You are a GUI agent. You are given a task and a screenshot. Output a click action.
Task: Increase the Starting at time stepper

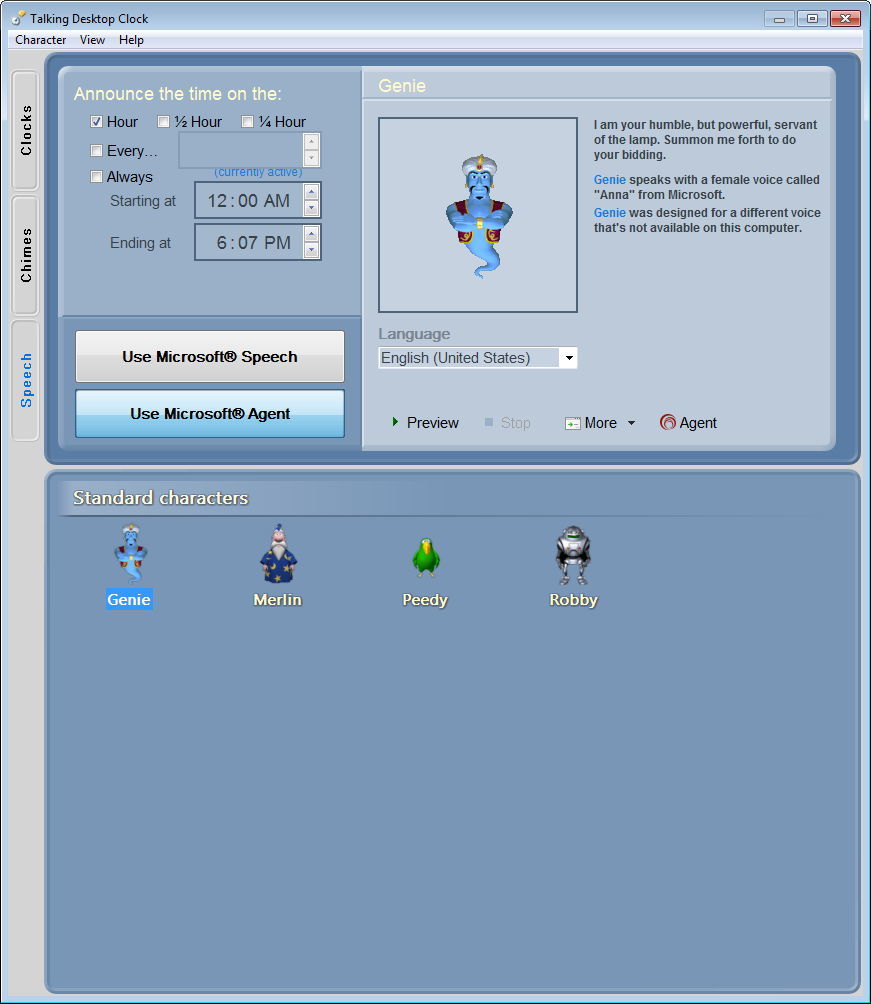click(313, 193)
